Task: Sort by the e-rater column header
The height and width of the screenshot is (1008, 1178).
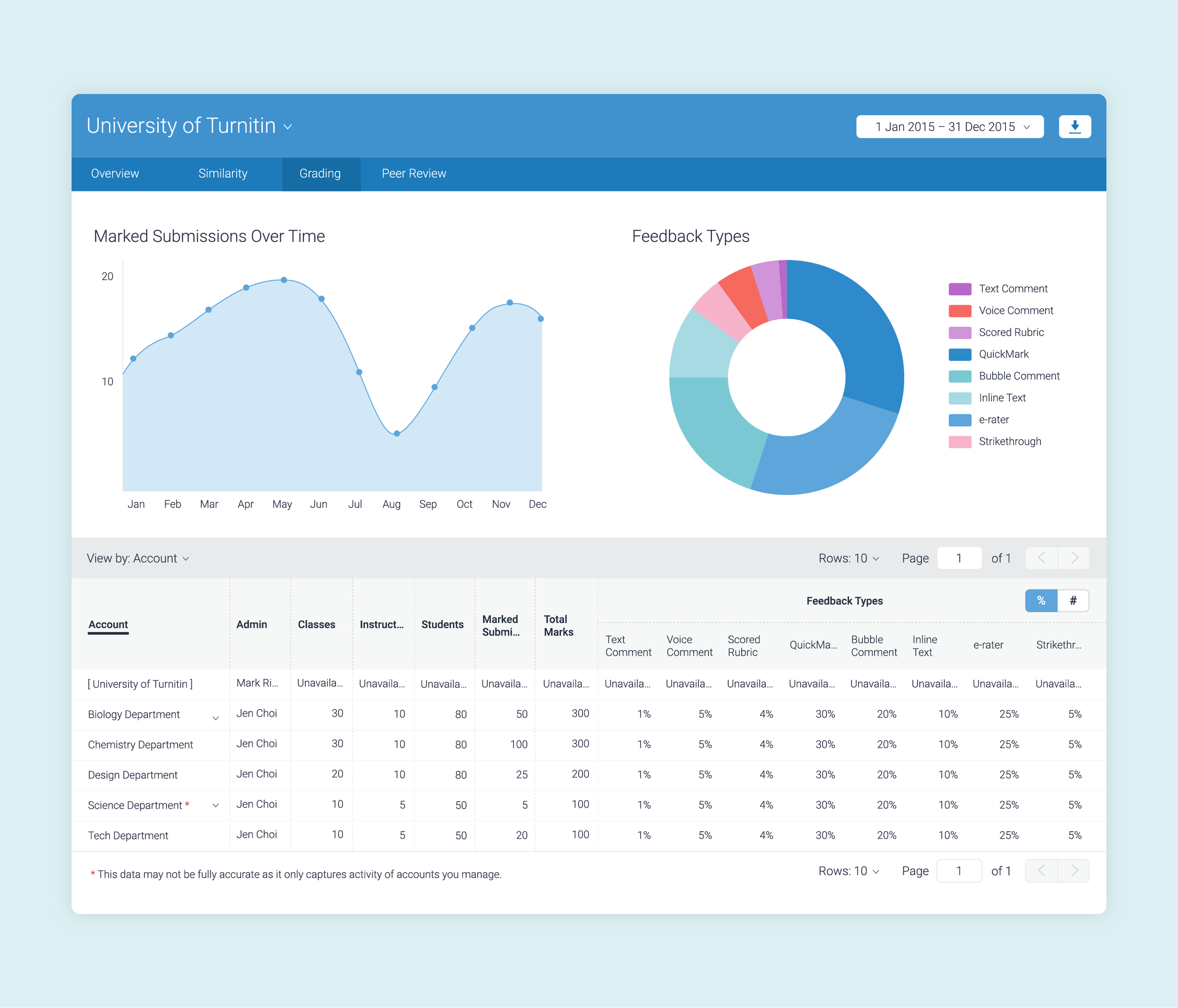Action: point(988,645)
